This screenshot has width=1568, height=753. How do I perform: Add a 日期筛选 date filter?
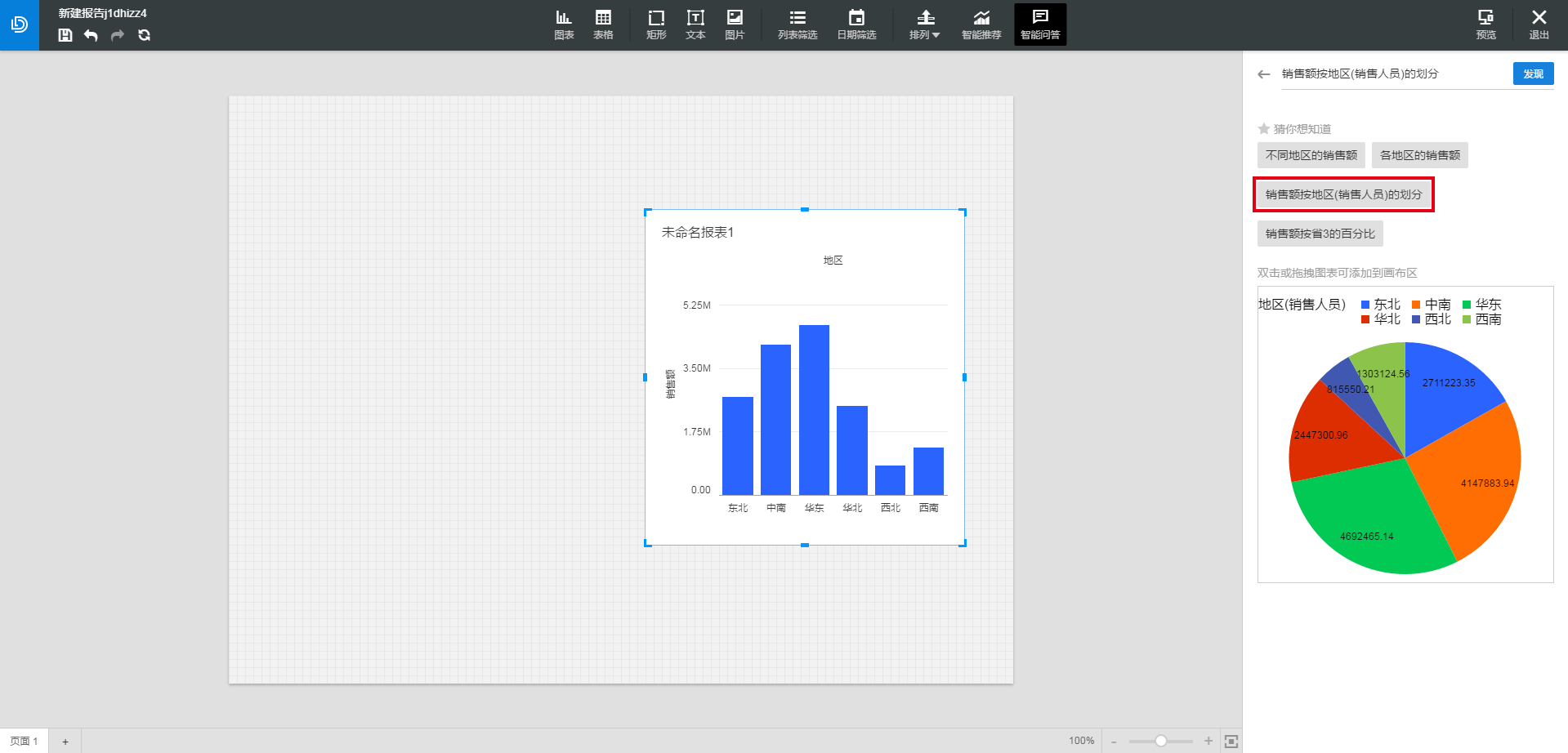tap(856, 25)
